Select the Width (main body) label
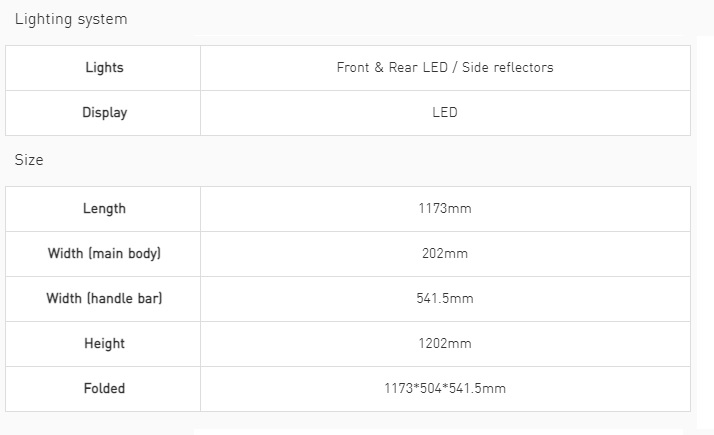Screen dimensions: 714x435 click(x=104, y=253)
